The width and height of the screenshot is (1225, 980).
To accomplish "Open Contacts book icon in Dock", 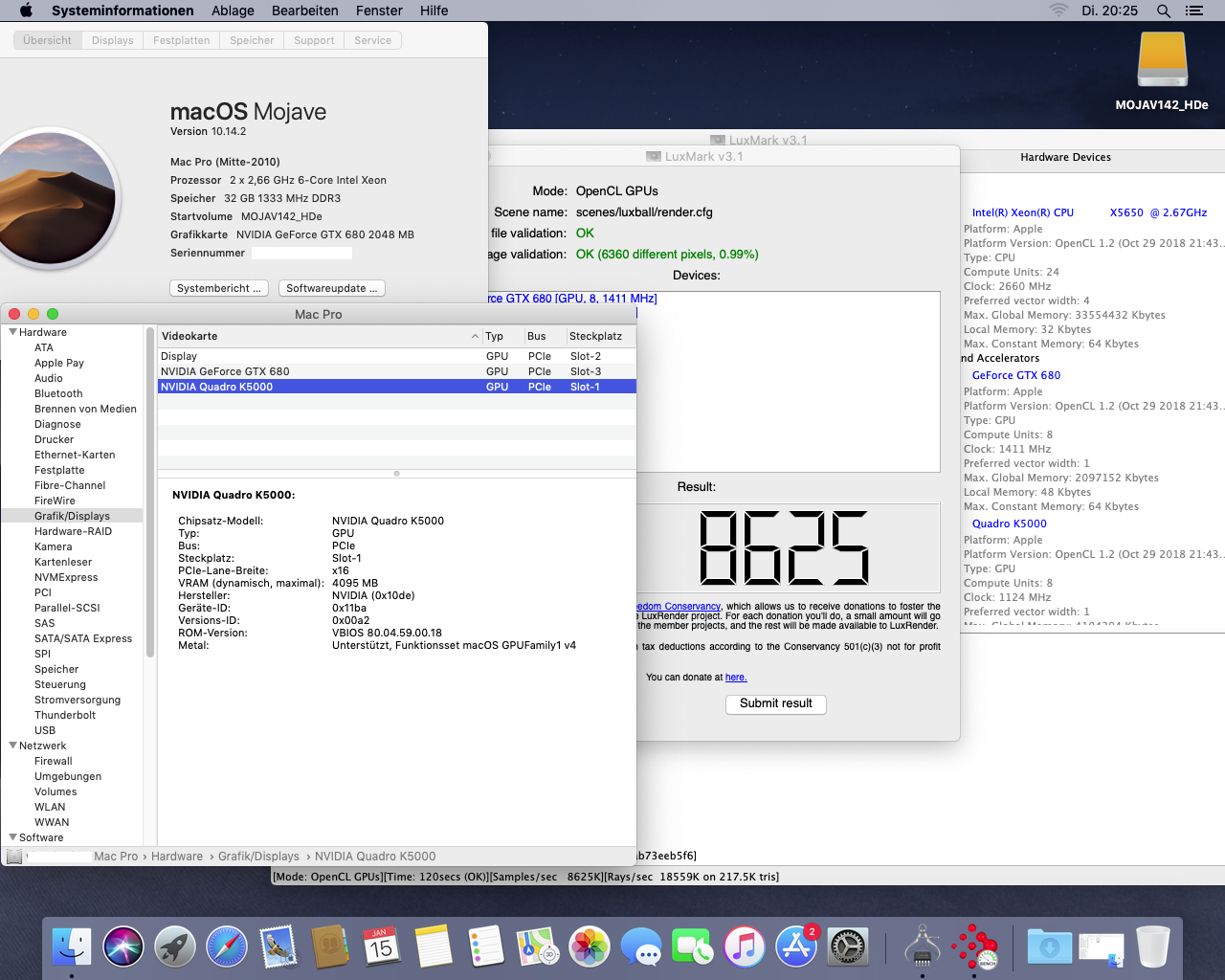I will tap(330, 947).
